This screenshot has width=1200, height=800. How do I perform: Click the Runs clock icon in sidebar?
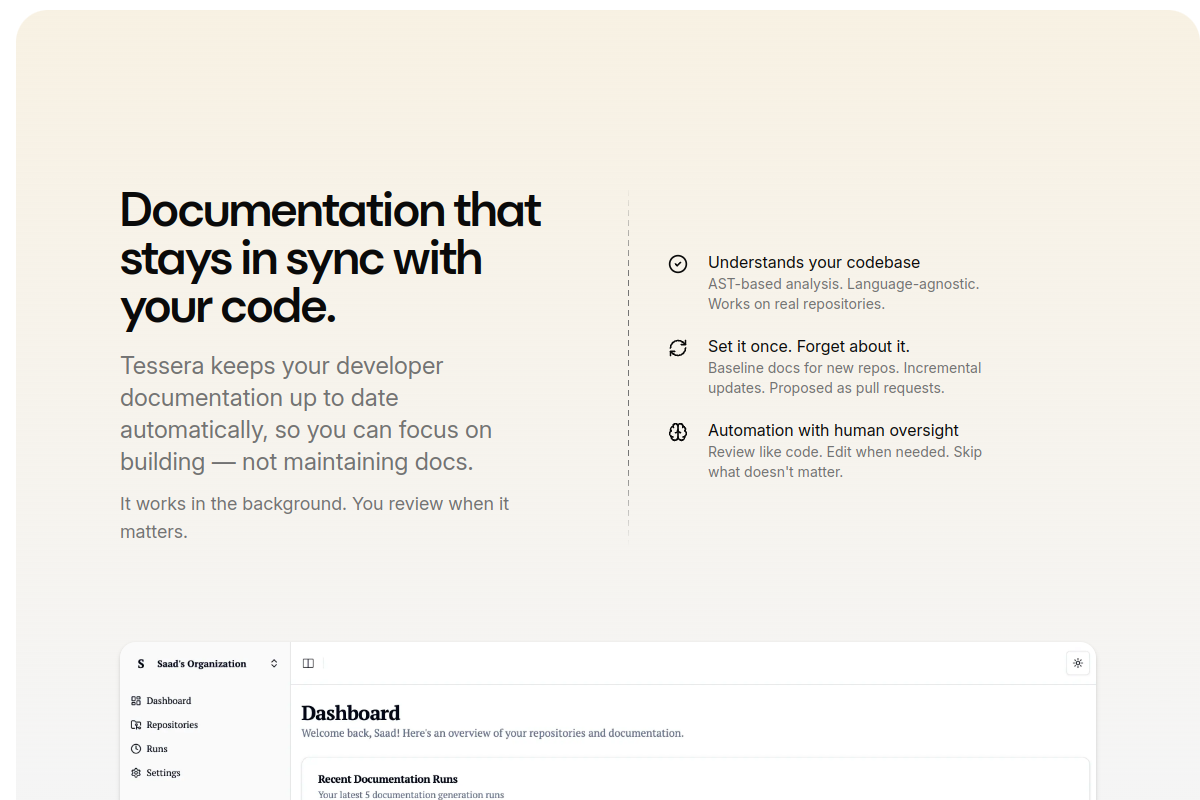tap(136, 749)
